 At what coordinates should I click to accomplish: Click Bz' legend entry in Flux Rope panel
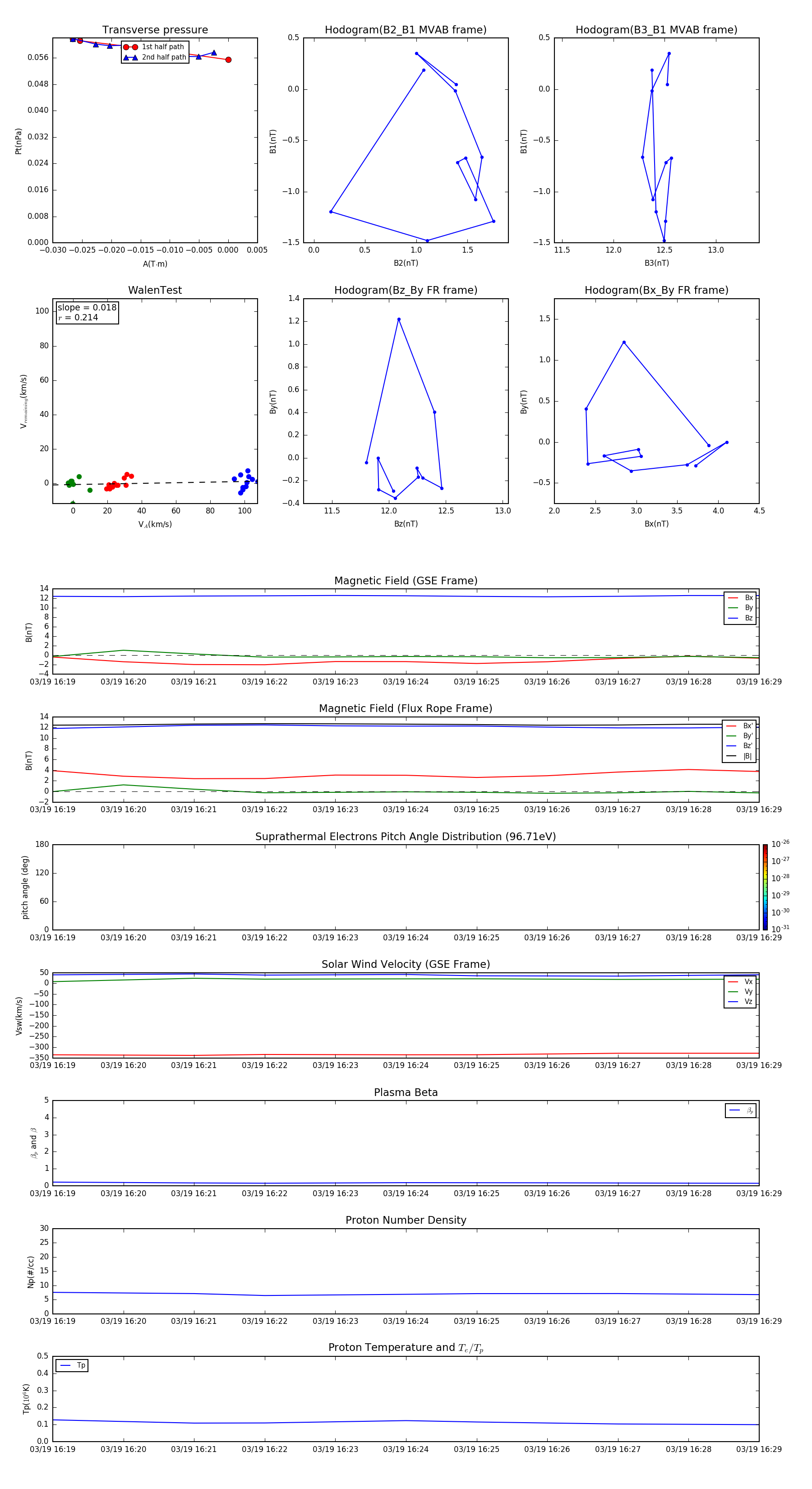[739, 746]
